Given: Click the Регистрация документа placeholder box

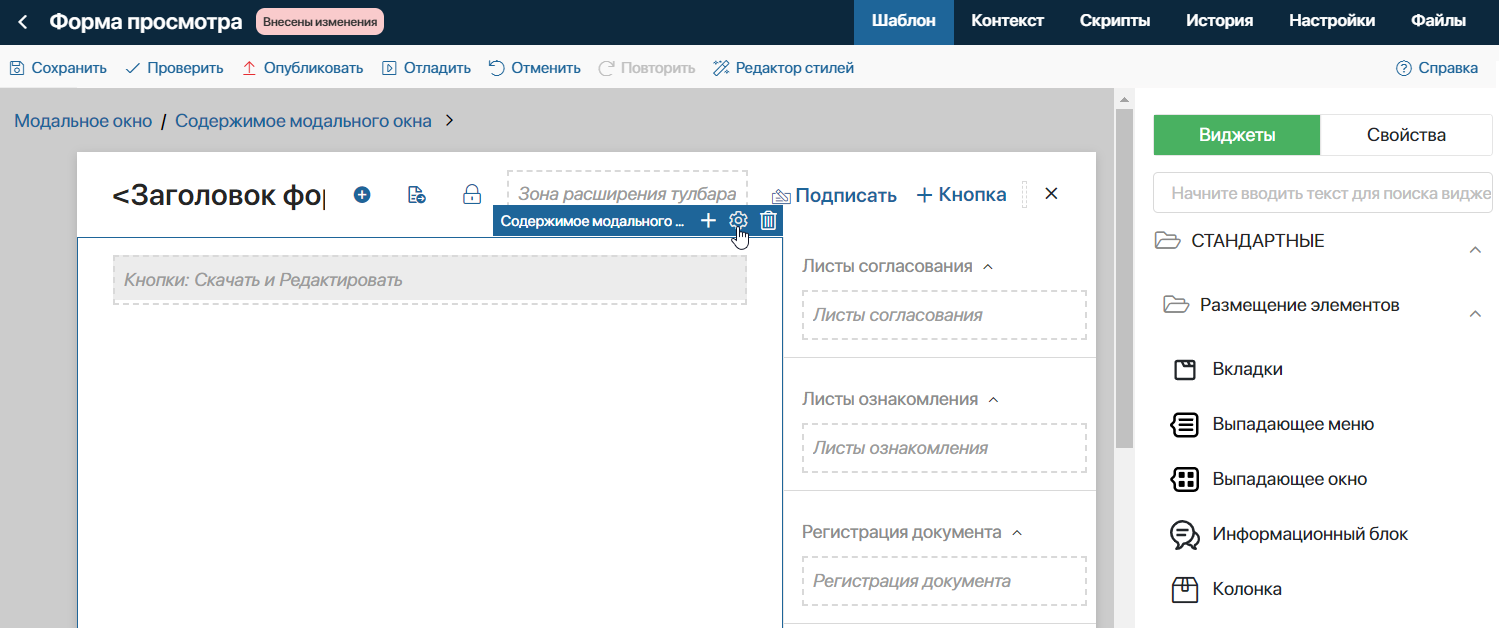Looking at the screenshot, I should point(944,581).
